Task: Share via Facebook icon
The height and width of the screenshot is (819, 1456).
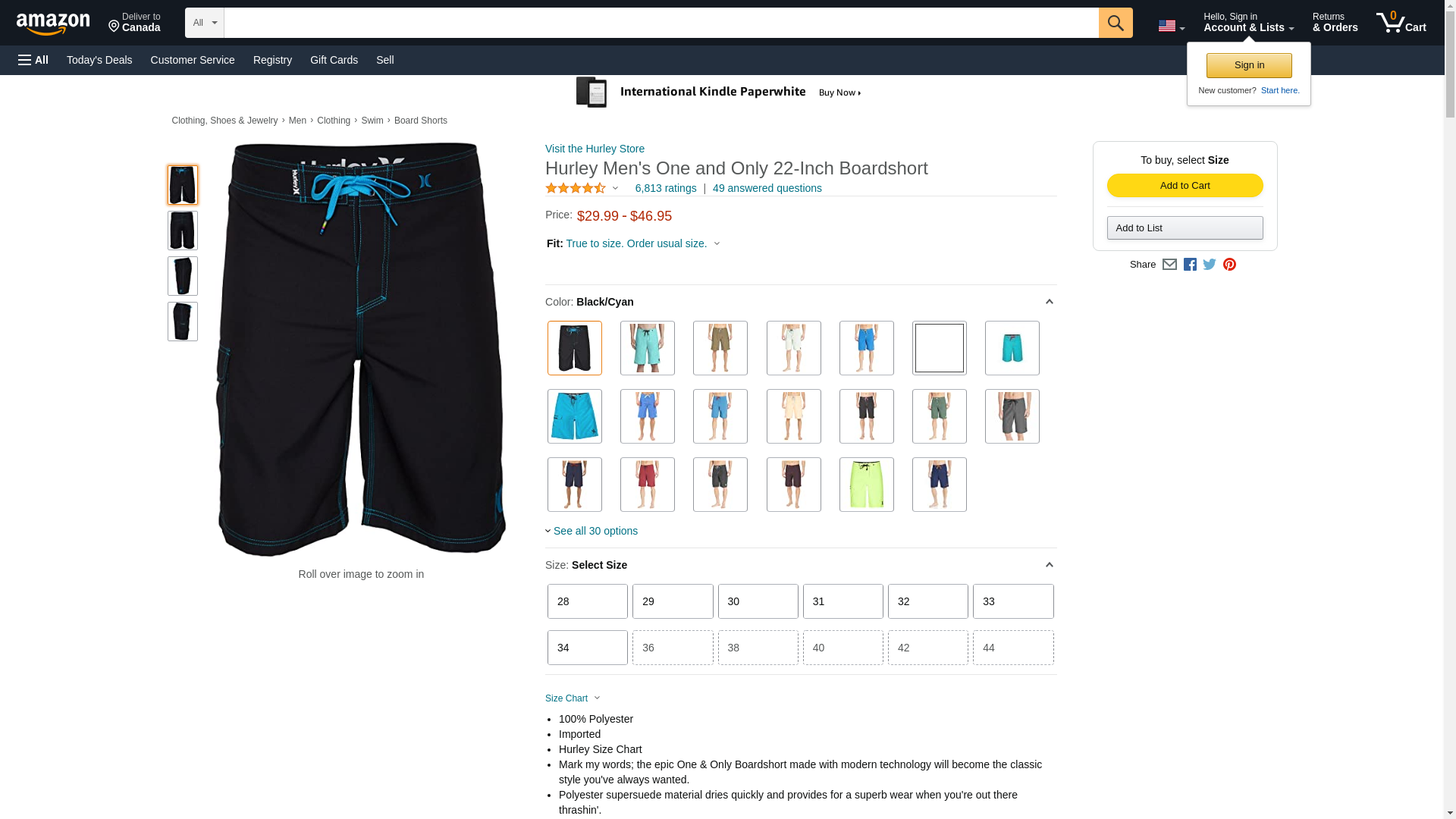Action: tap(1190, 265)
